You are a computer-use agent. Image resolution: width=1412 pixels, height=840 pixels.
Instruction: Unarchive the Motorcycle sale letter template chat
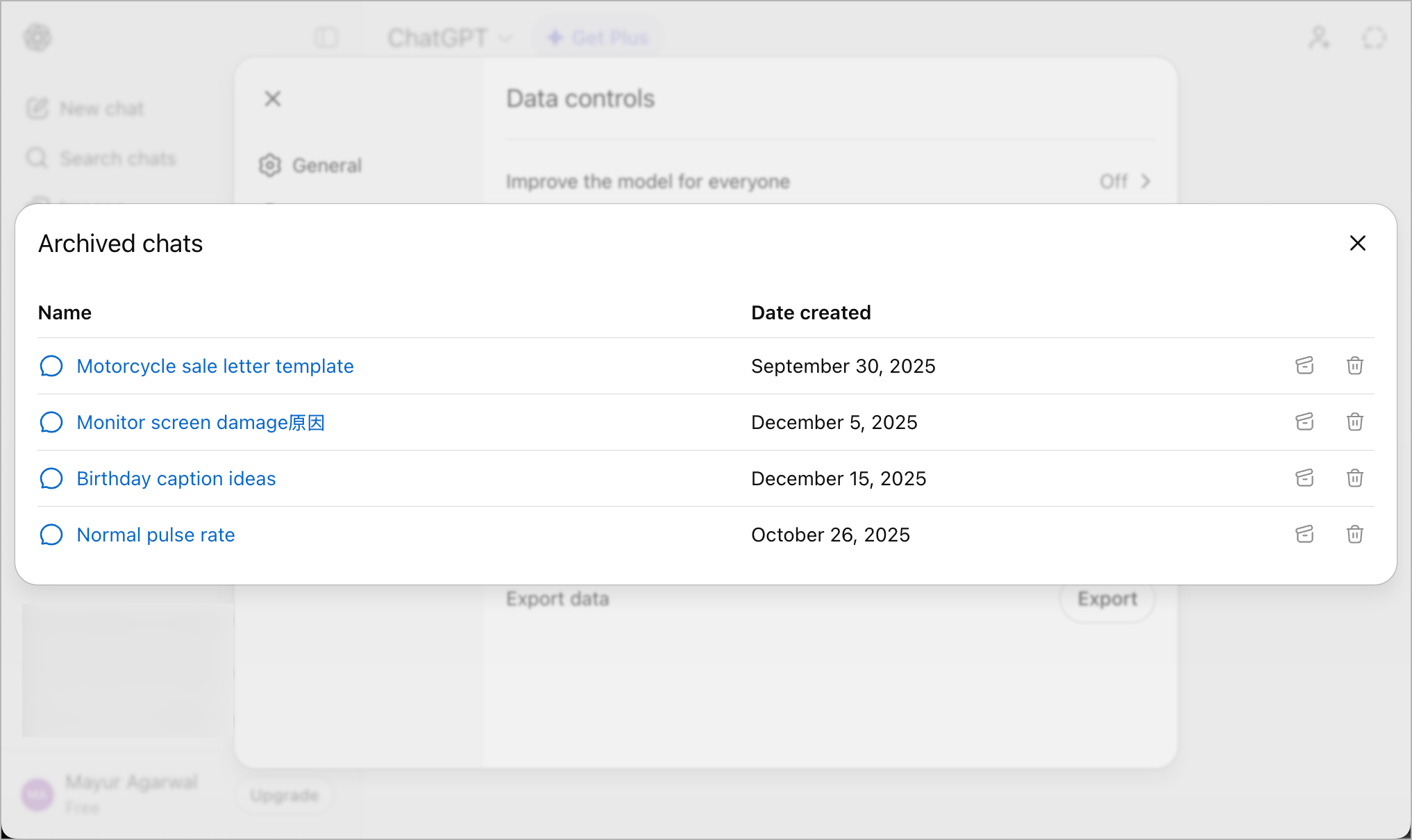click(1305, 366)
